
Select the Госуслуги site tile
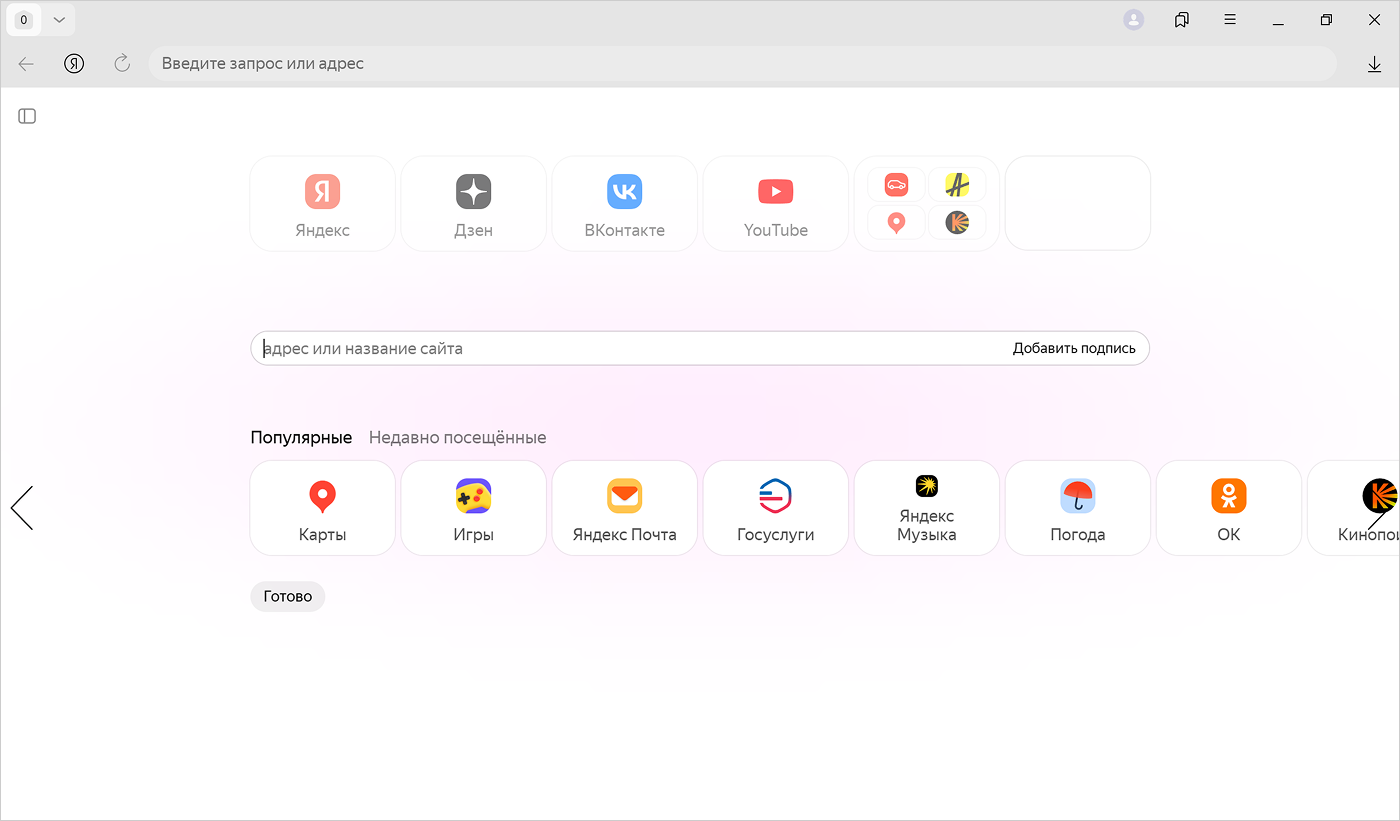pos(775,508)
